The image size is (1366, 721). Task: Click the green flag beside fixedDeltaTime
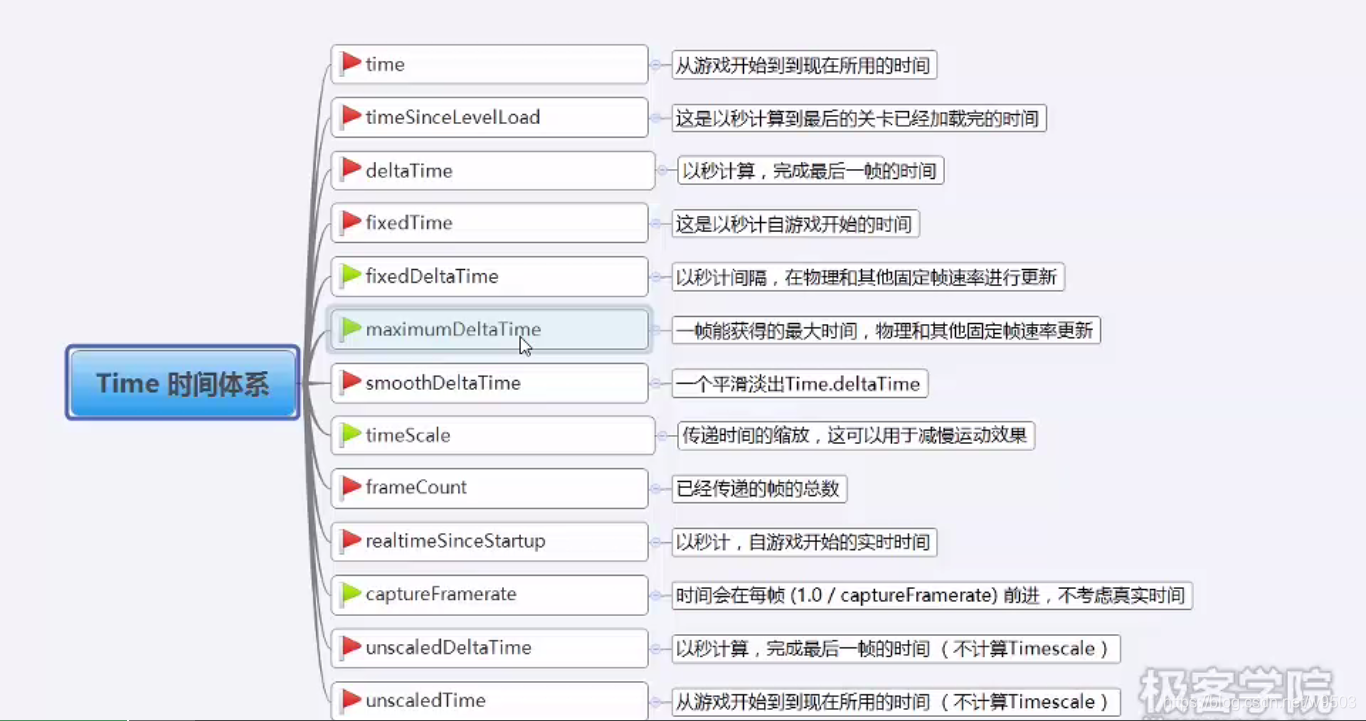pos(351,276)
